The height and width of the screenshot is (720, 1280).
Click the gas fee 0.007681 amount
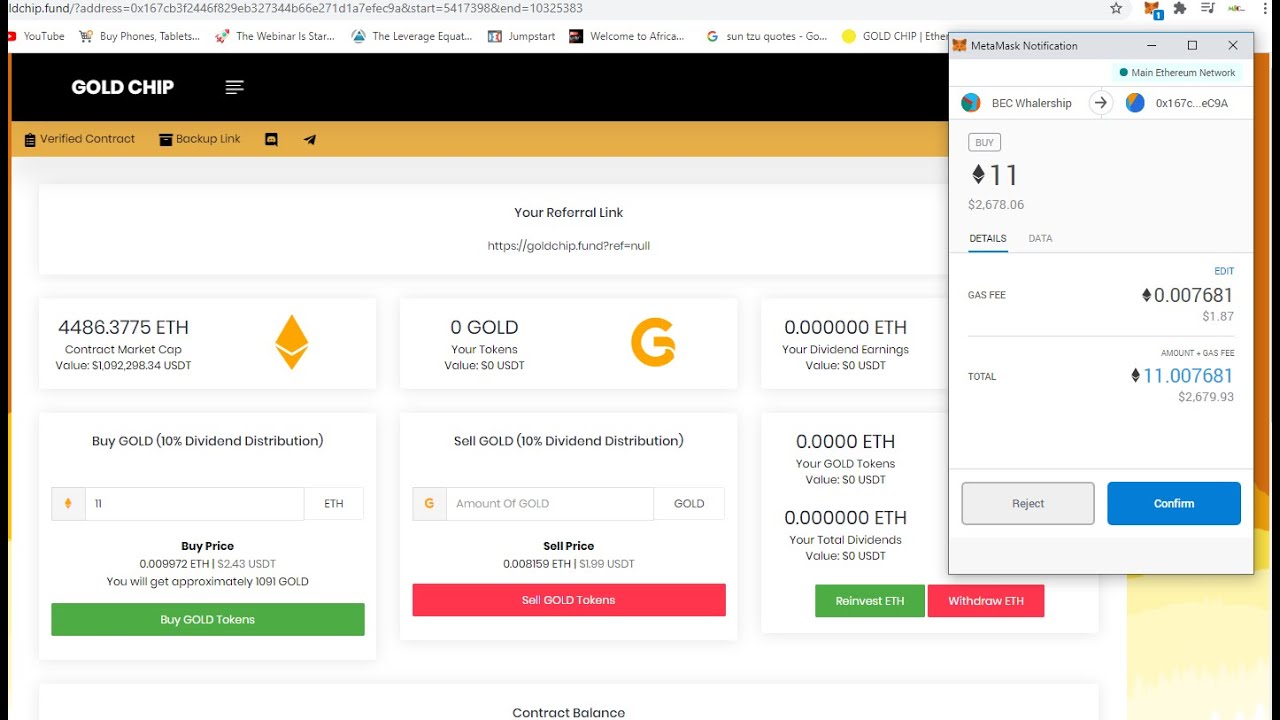point(1188,295)
